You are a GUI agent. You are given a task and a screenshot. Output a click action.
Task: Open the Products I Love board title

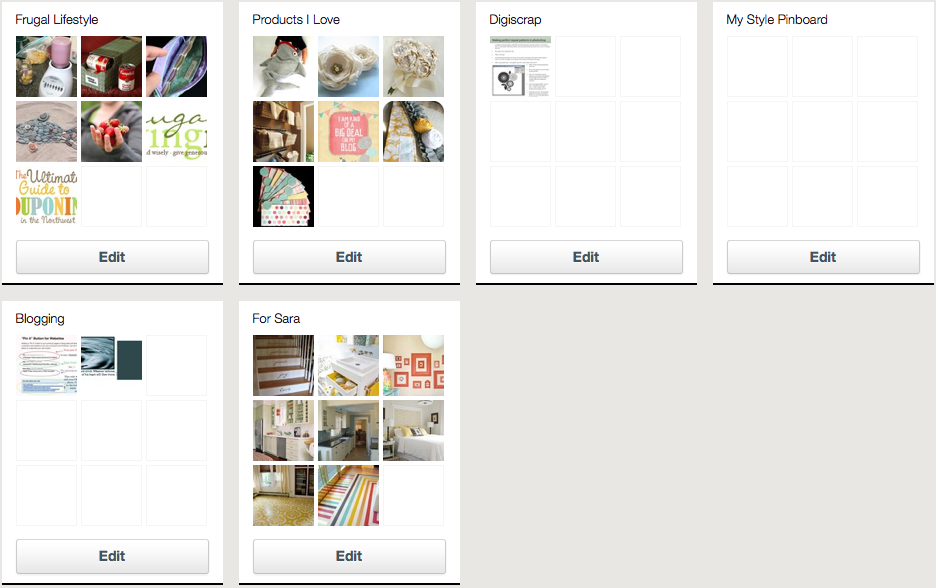coord(296,20)
